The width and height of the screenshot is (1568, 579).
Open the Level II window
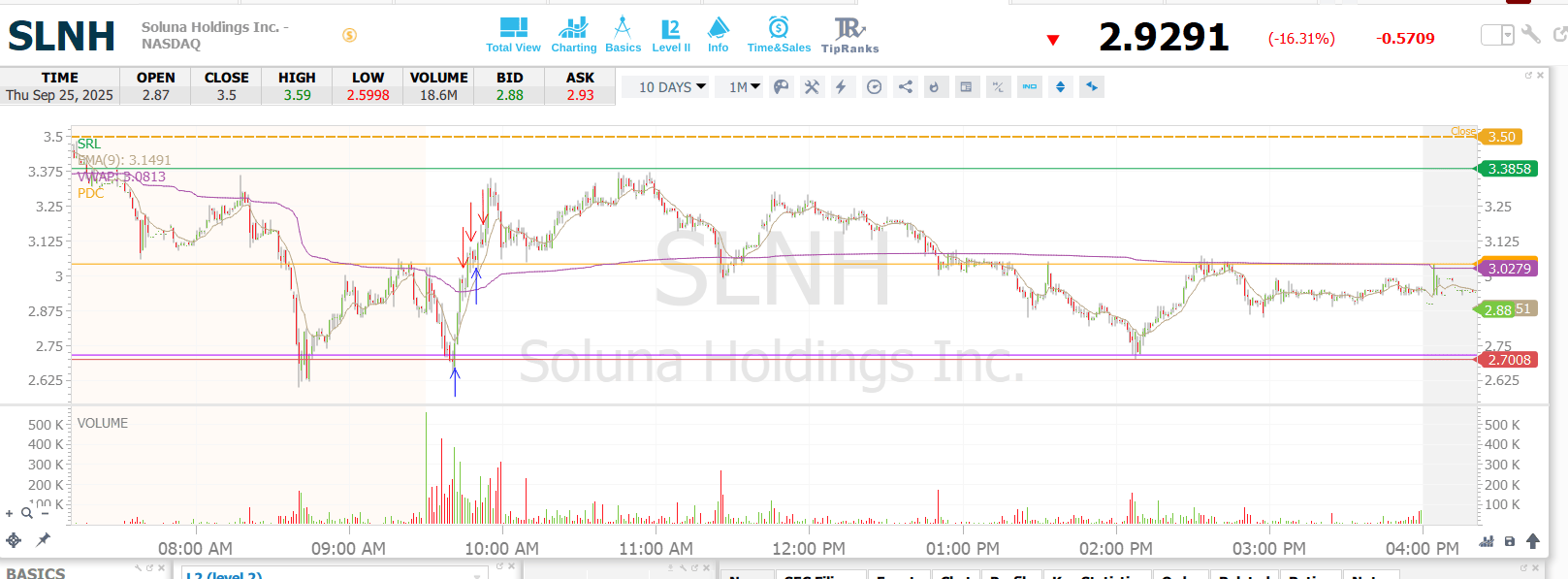point(671,35)
